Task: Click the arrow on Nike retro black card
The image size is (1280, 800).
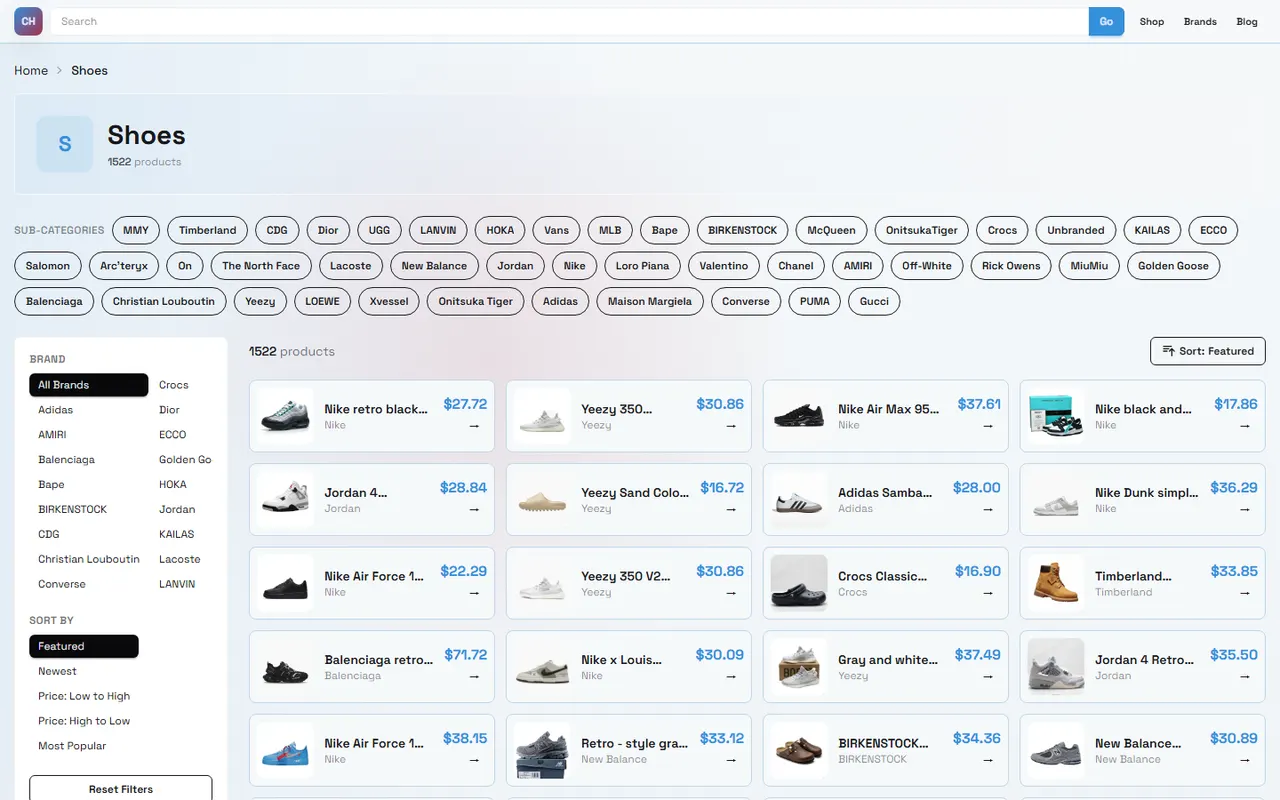Action: click(x=474, y=425)
